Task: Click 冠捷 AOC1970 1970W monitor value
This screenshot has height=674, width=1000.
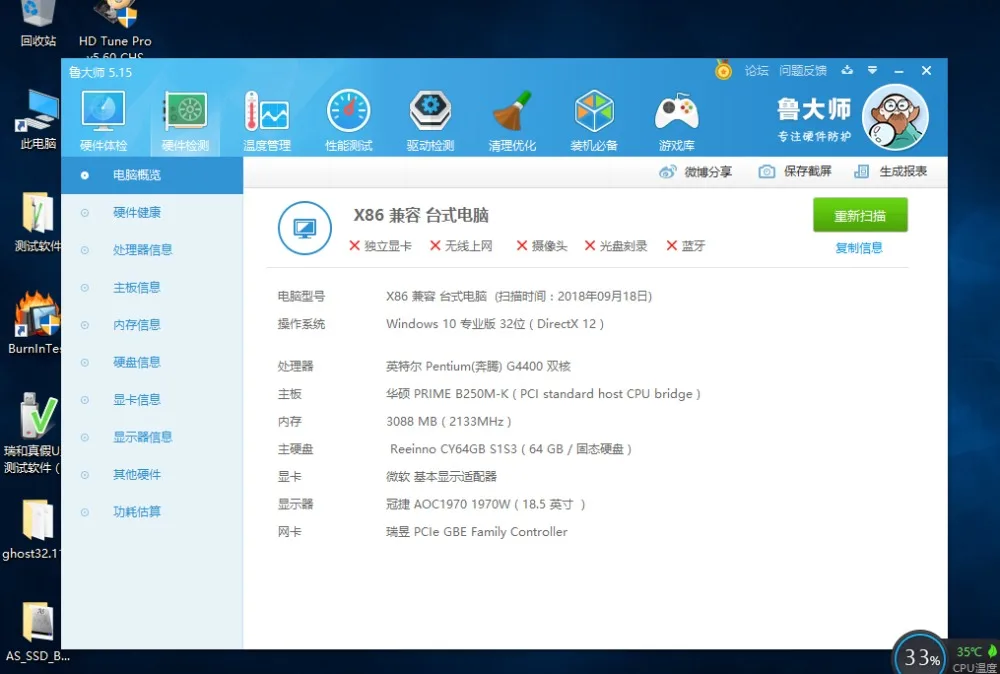Action: tap(485, 504)
